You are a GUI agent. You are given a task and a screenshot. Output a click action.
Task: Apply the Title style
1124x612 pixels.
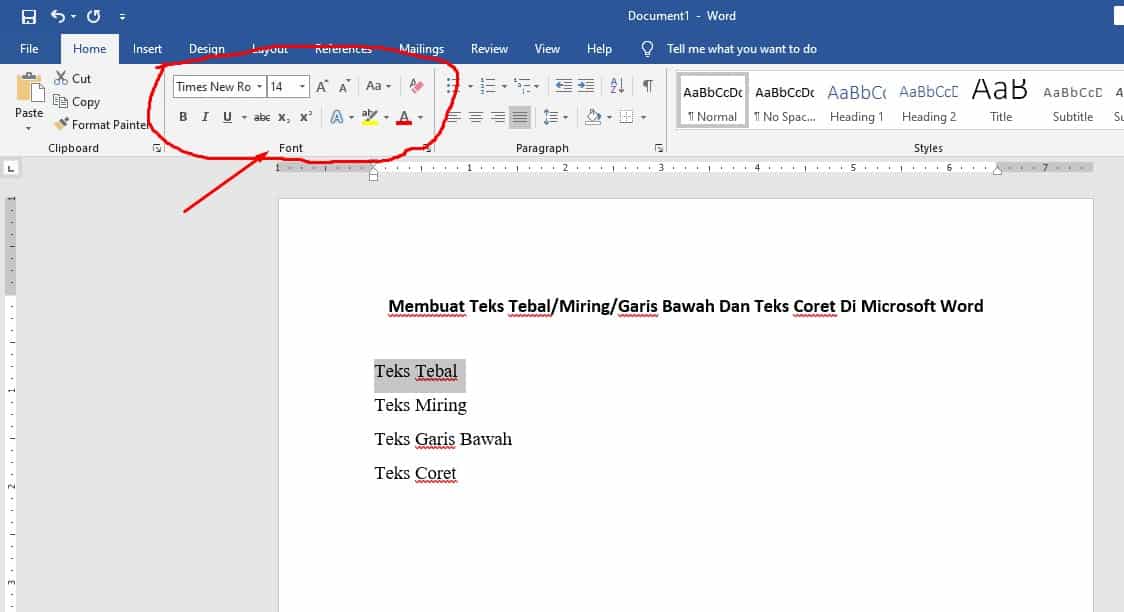(1001, 100)
